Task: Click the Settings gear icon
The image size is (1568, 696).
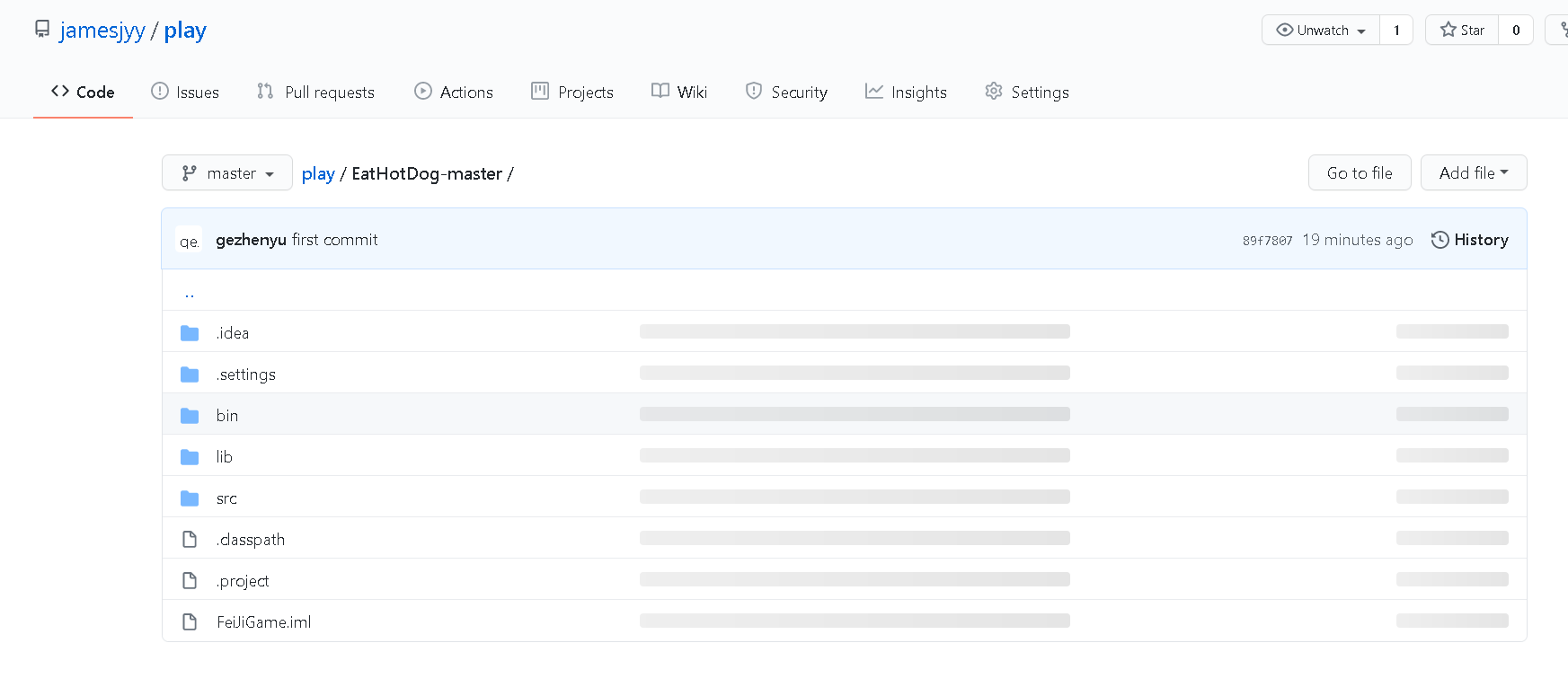Action: click(x=994, y=91)
